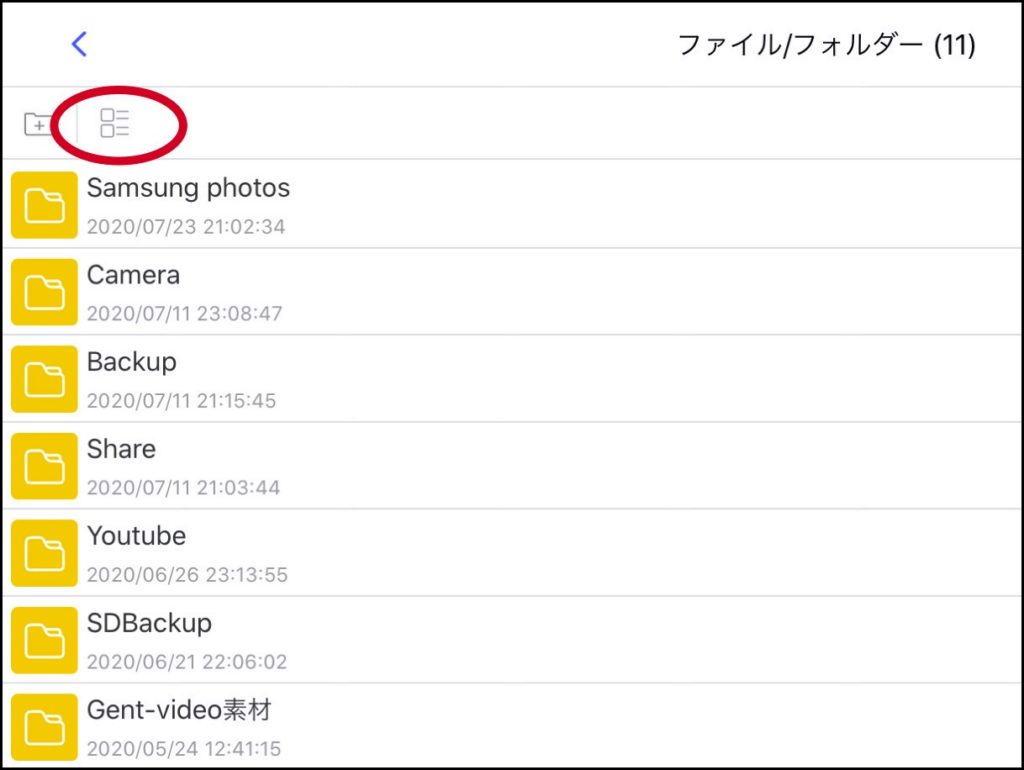
Task: Create a new folder with the plus icon
Action: pos(38,124)
